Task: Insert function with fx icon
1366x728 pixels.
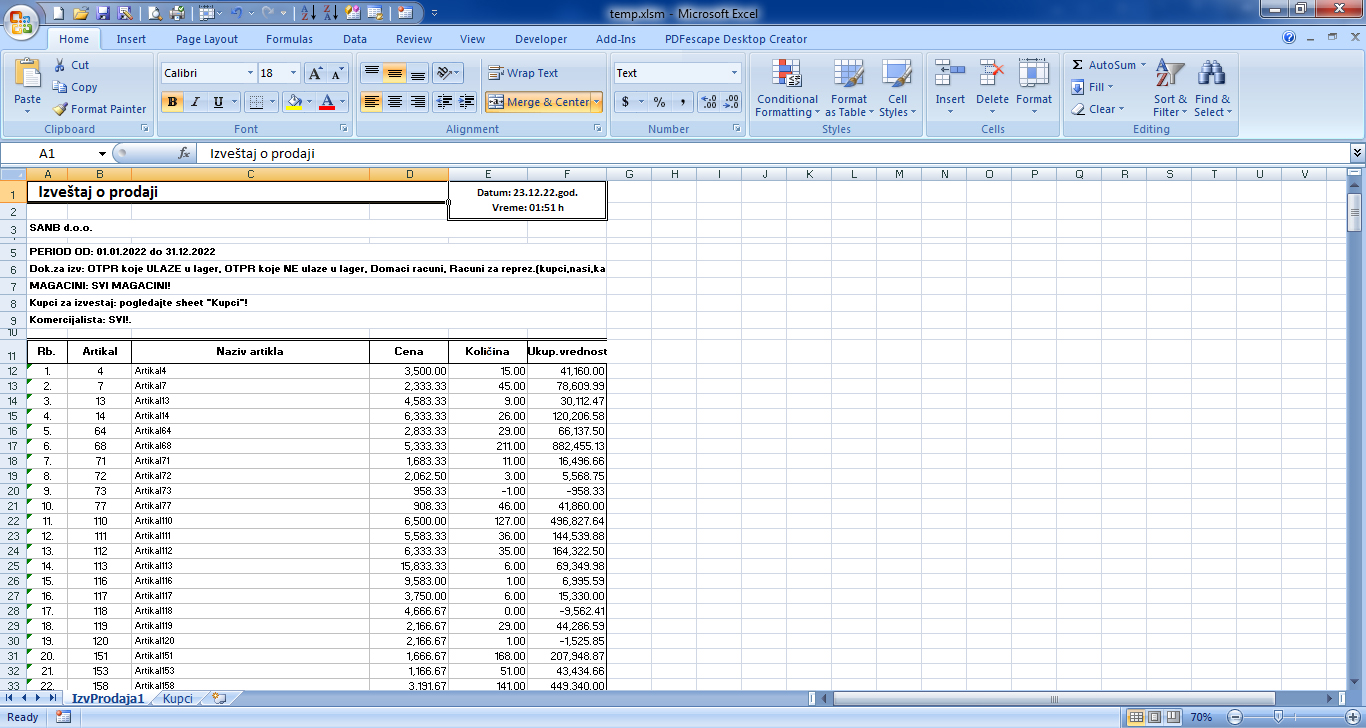Action: 184,154
